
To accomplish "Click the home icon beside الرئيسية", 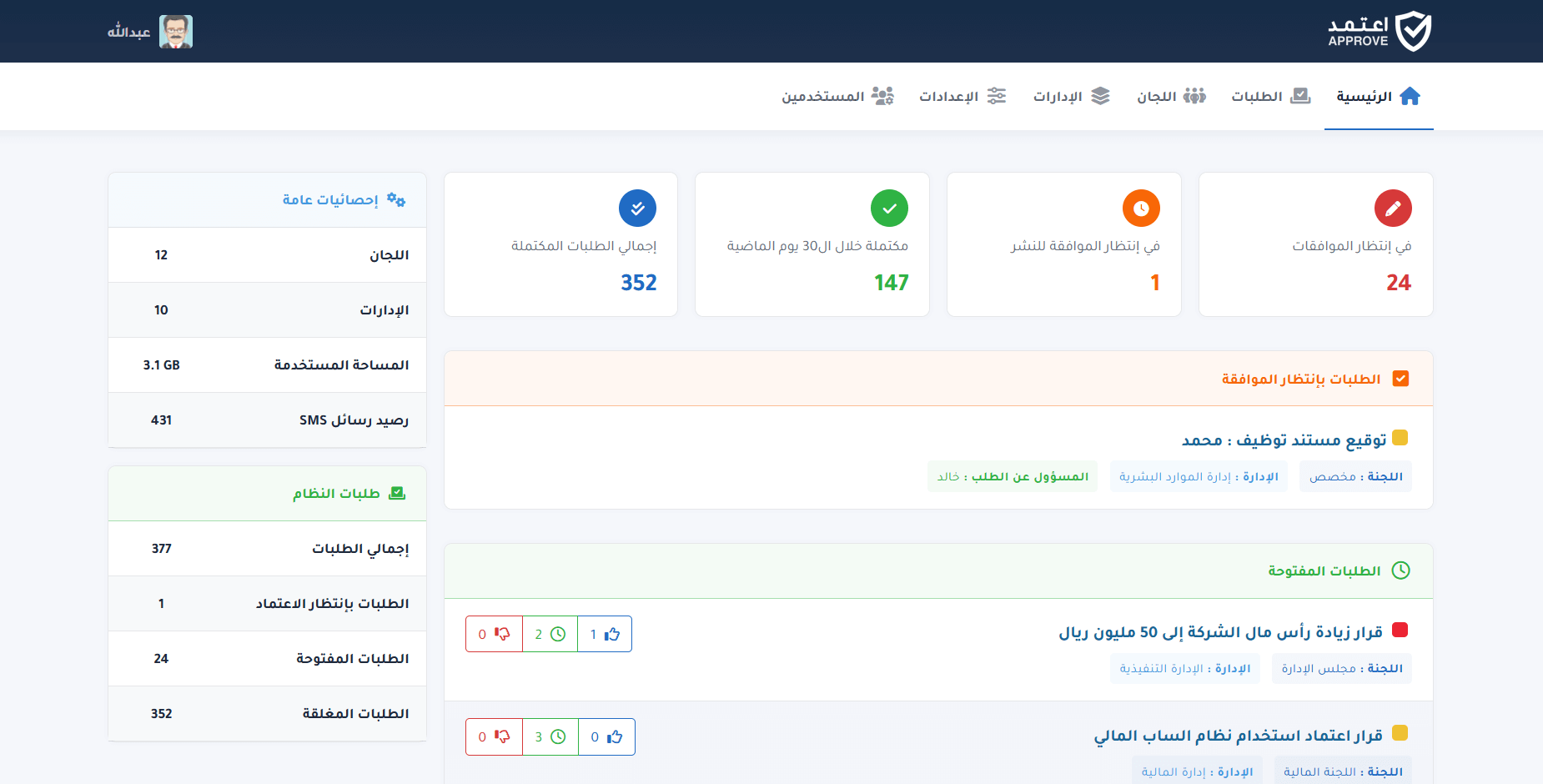I will (x=1411, y=94).
